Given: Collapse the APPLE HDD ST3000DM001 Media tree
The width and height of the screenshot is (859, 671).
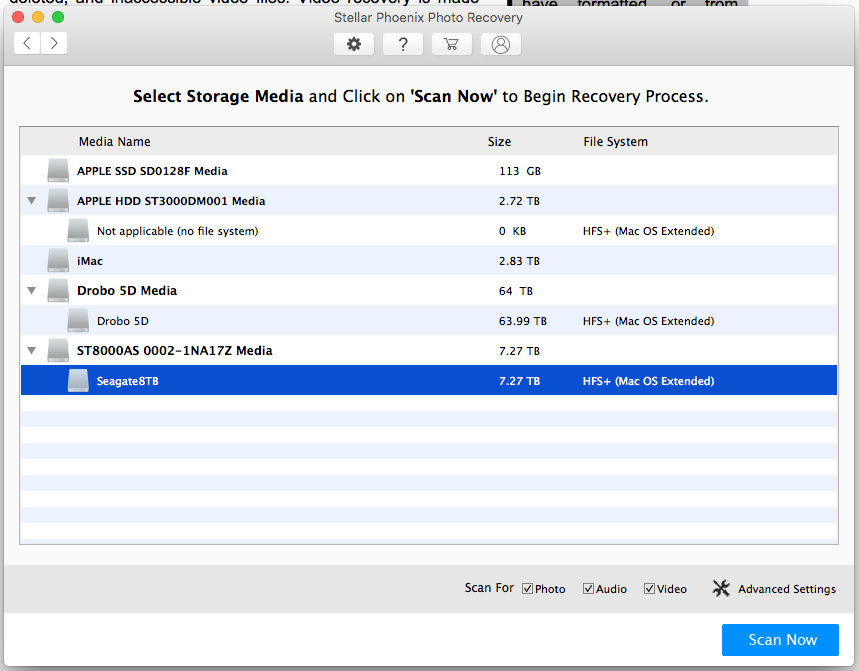Looking at the screenshot, I should (x=31, y=201).
